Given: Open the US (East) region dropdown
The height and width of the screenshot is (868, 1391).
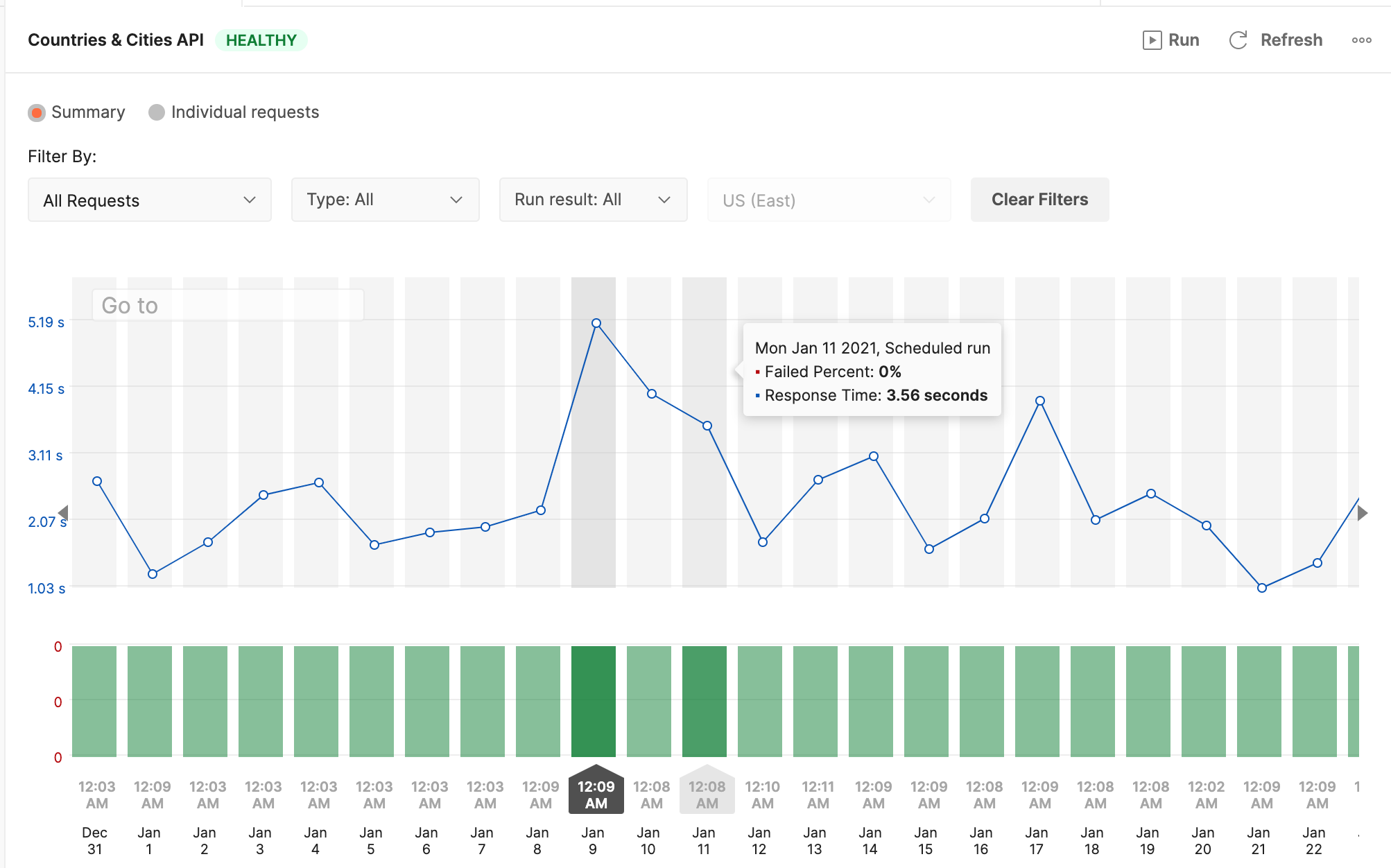Looking at the screenshot, I should [x=829, y=200].
